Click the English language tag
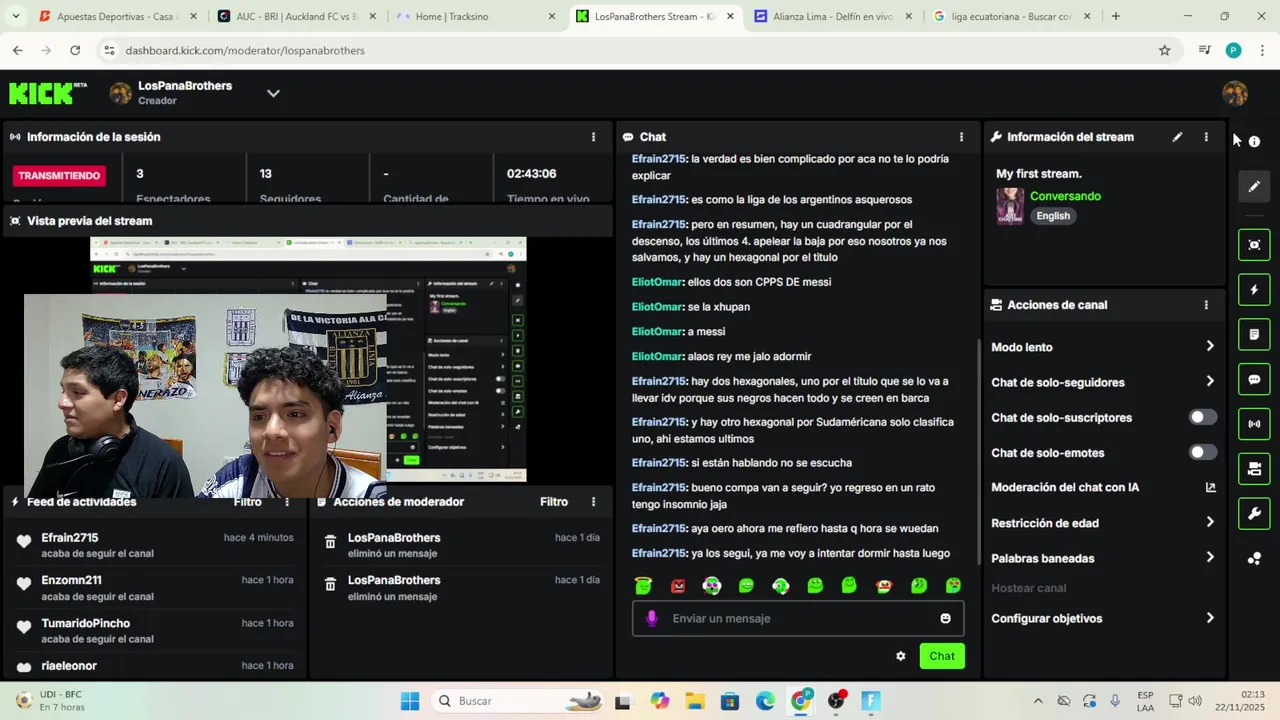 click(x=1053, y=216)
